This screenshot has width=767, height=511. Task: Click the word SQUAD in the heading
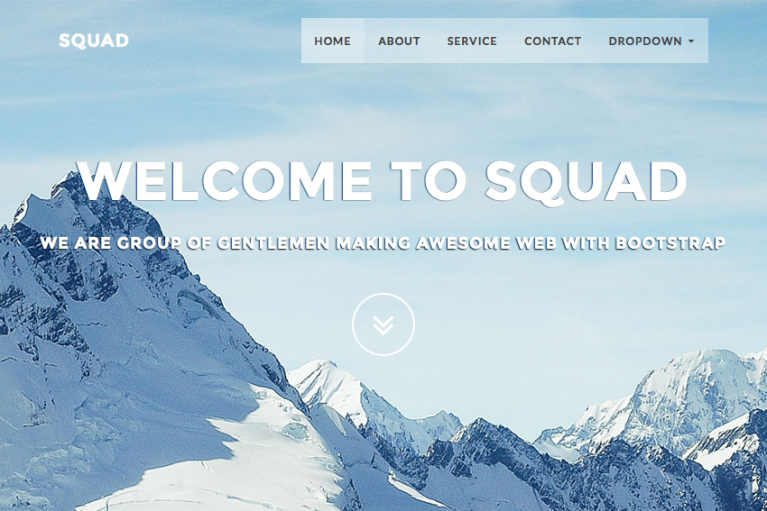coord(586,180)
